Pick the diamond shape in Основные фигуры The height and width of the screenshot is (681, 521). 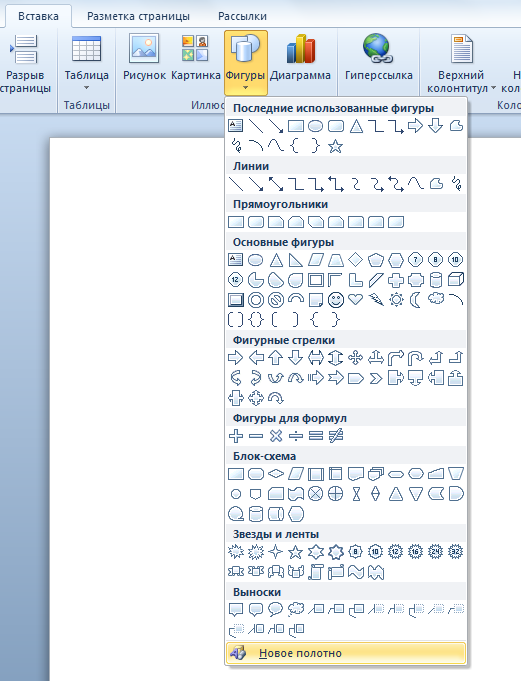tap(356, 260)
